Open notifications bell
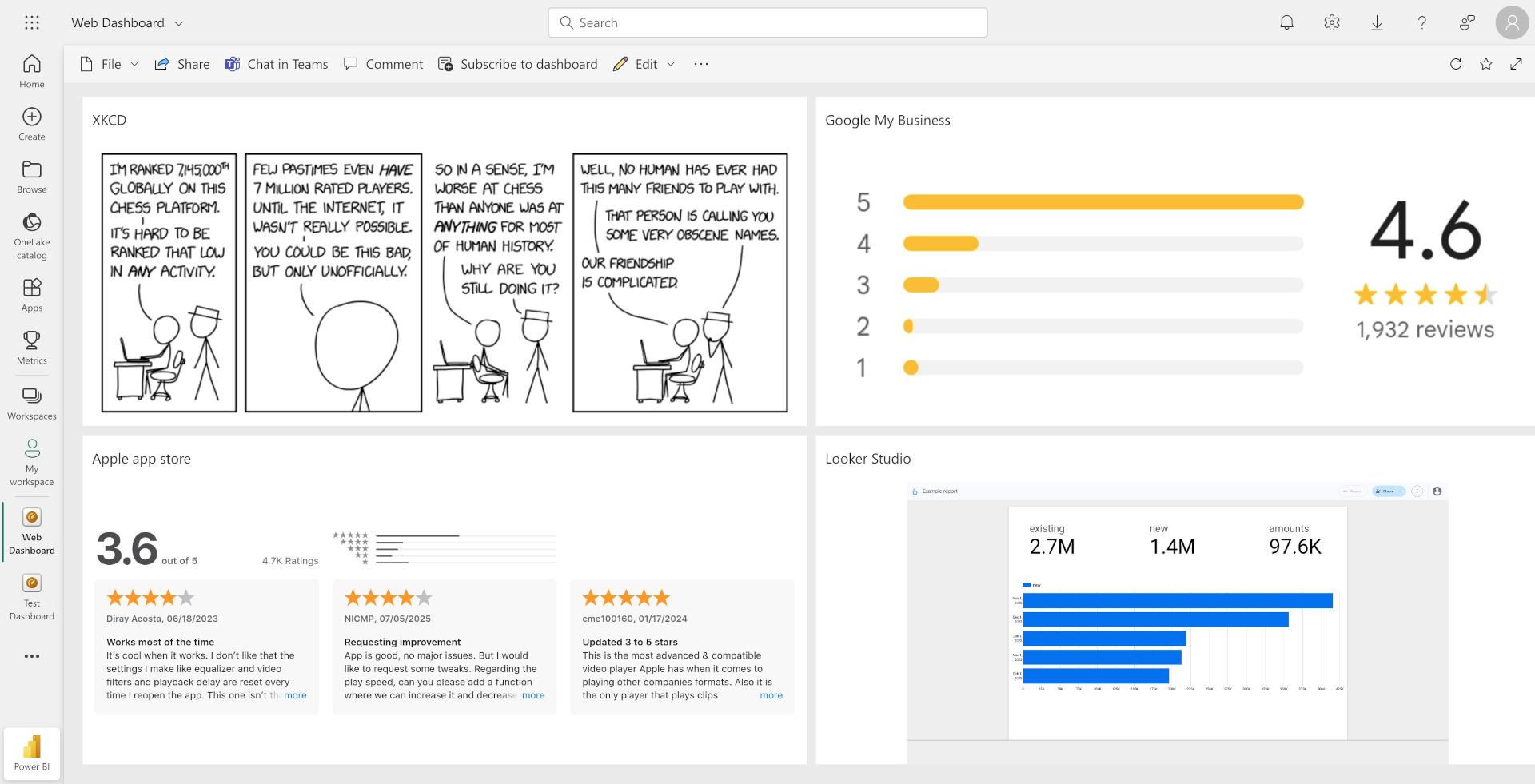The width and height of the screenshot is (1535, 784). tap(1286, 22)
